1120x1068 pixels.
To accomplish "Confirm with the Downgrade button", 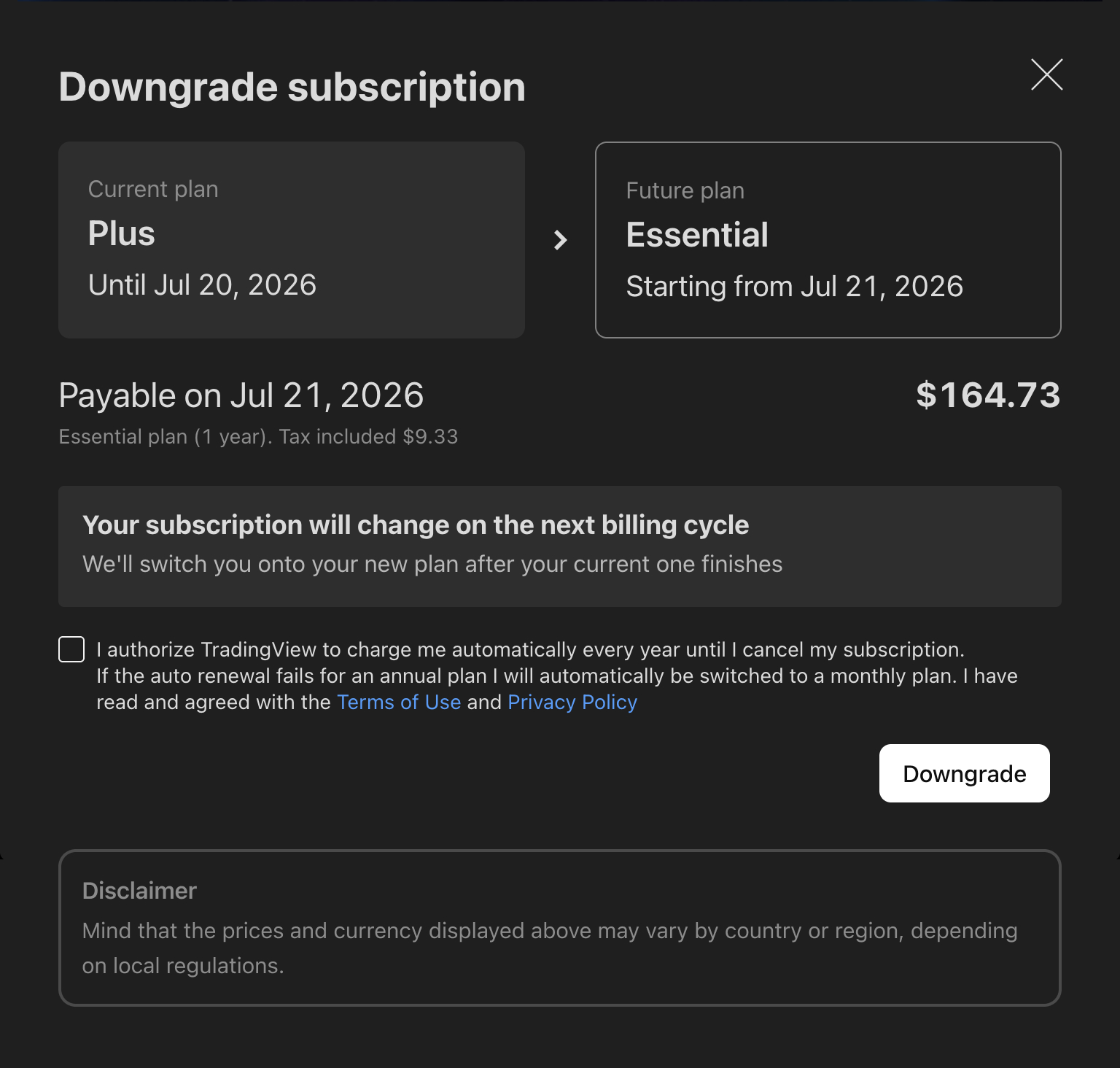I will pos(964,773).
